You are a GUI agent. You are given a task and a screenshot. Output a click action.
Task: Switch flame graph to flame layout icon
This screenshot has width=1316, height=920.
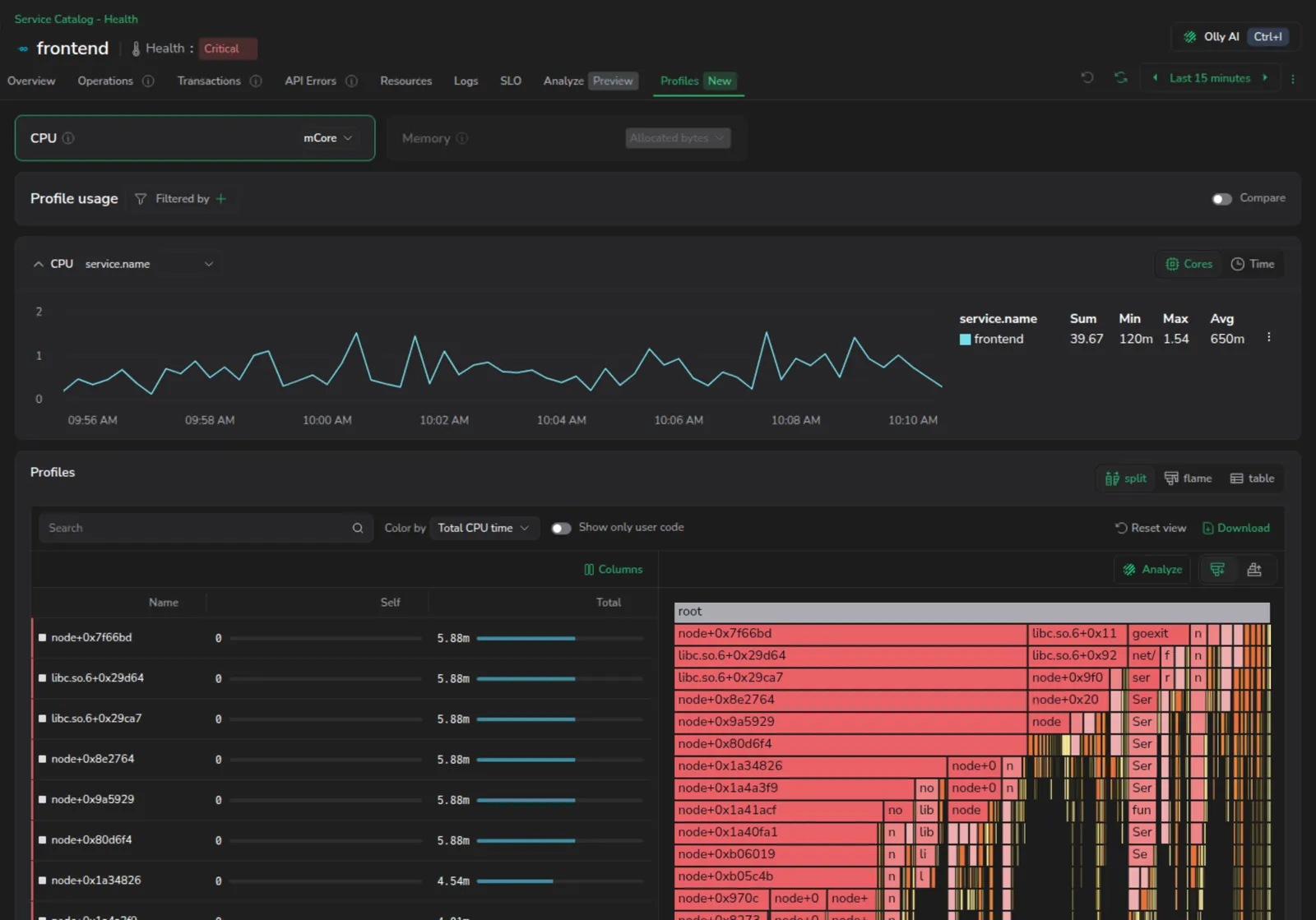click(x=1217, y=570)
